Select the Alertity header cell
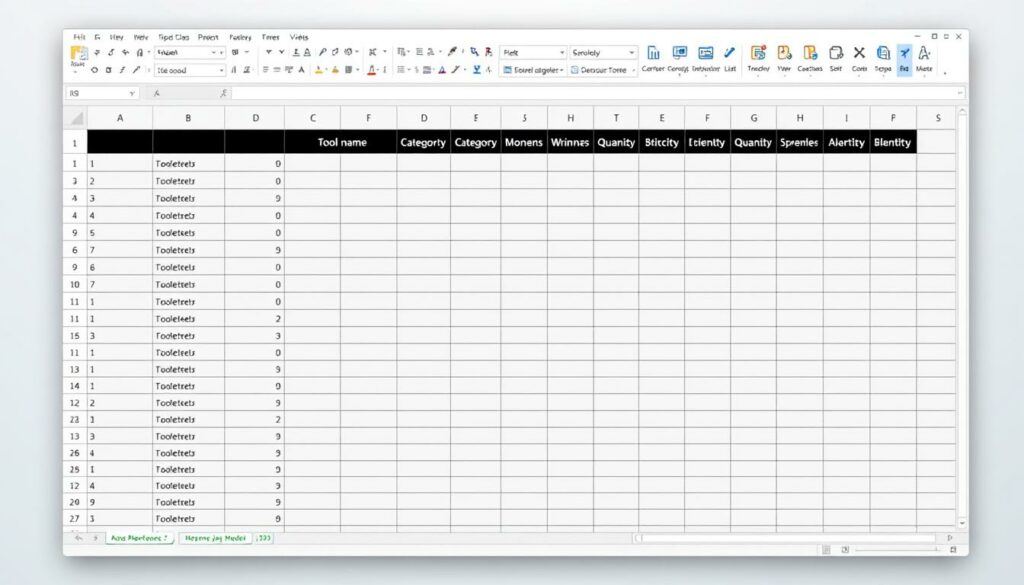Viewport: 1024px width, 585px height. click(x=846, y=142)
